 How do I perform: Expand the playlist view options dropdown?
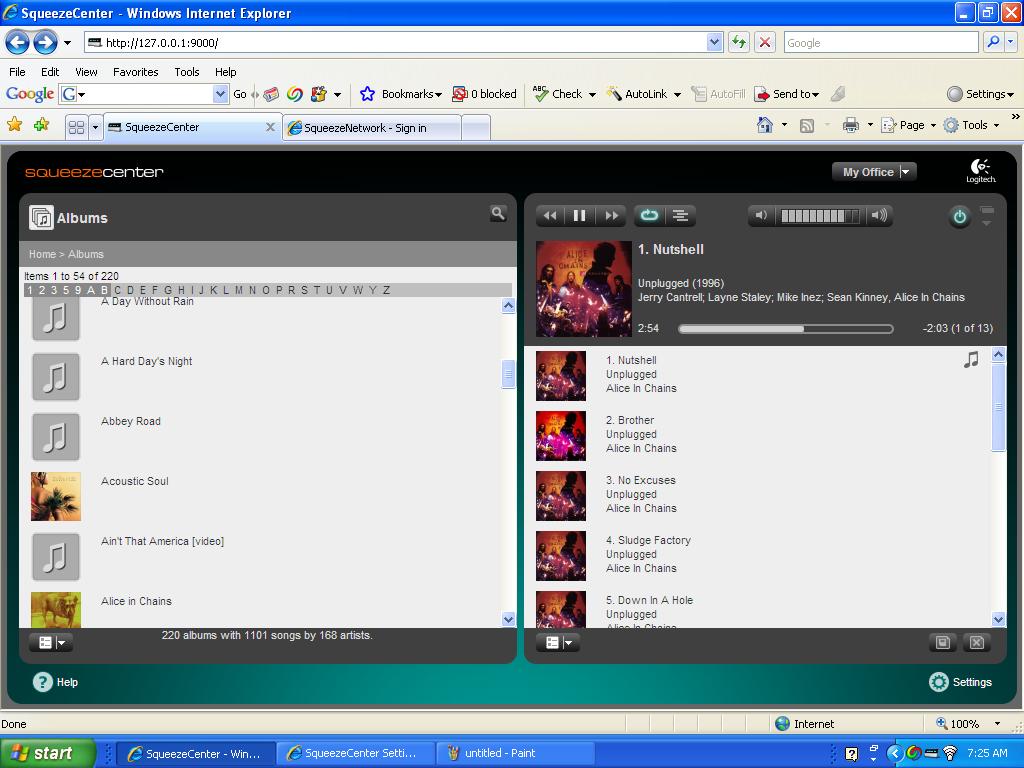pos(557,643)
